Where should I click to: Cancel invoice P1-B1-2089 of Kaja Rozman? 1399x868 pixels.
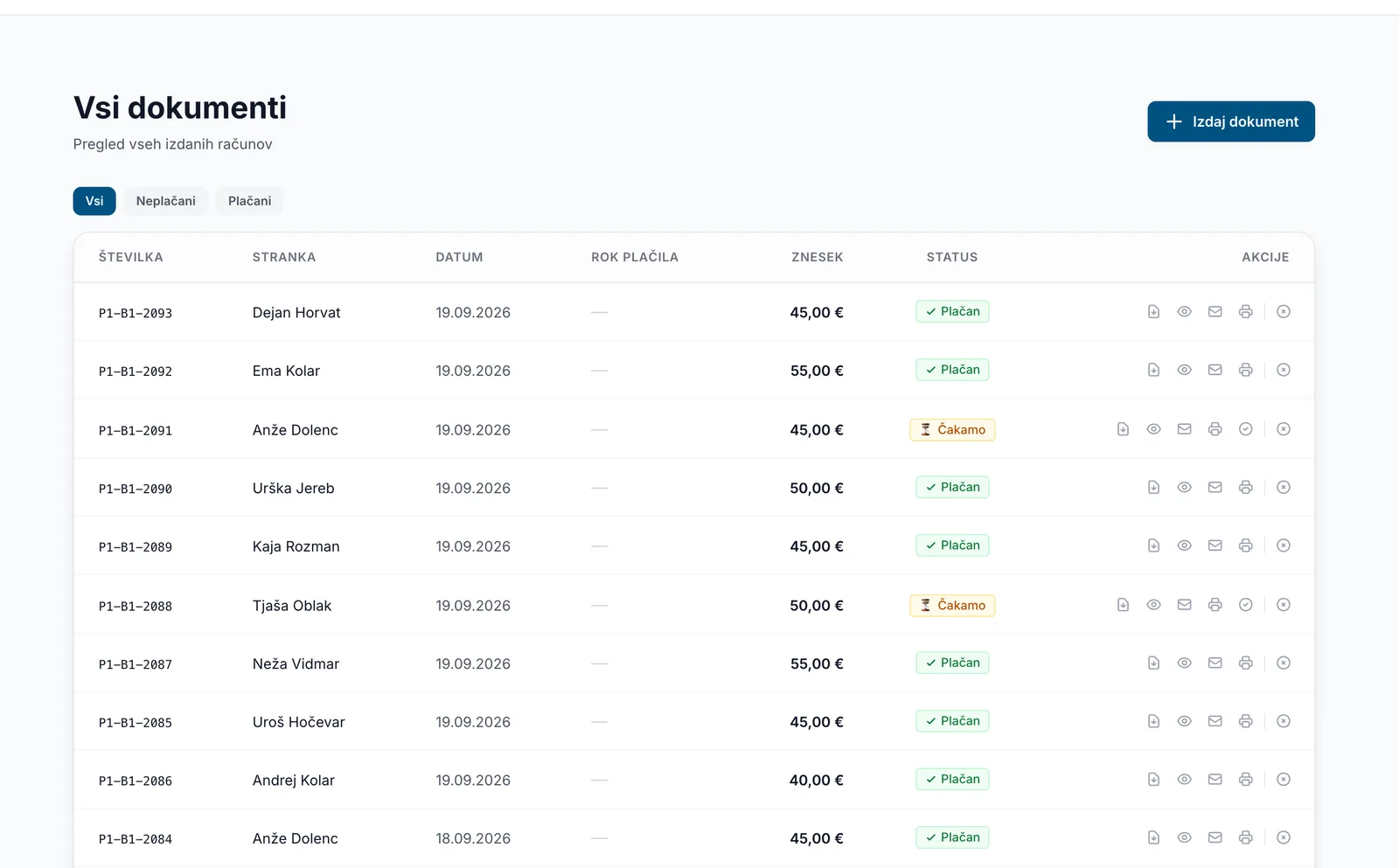pyautogui.click(x=1283, y=545)
